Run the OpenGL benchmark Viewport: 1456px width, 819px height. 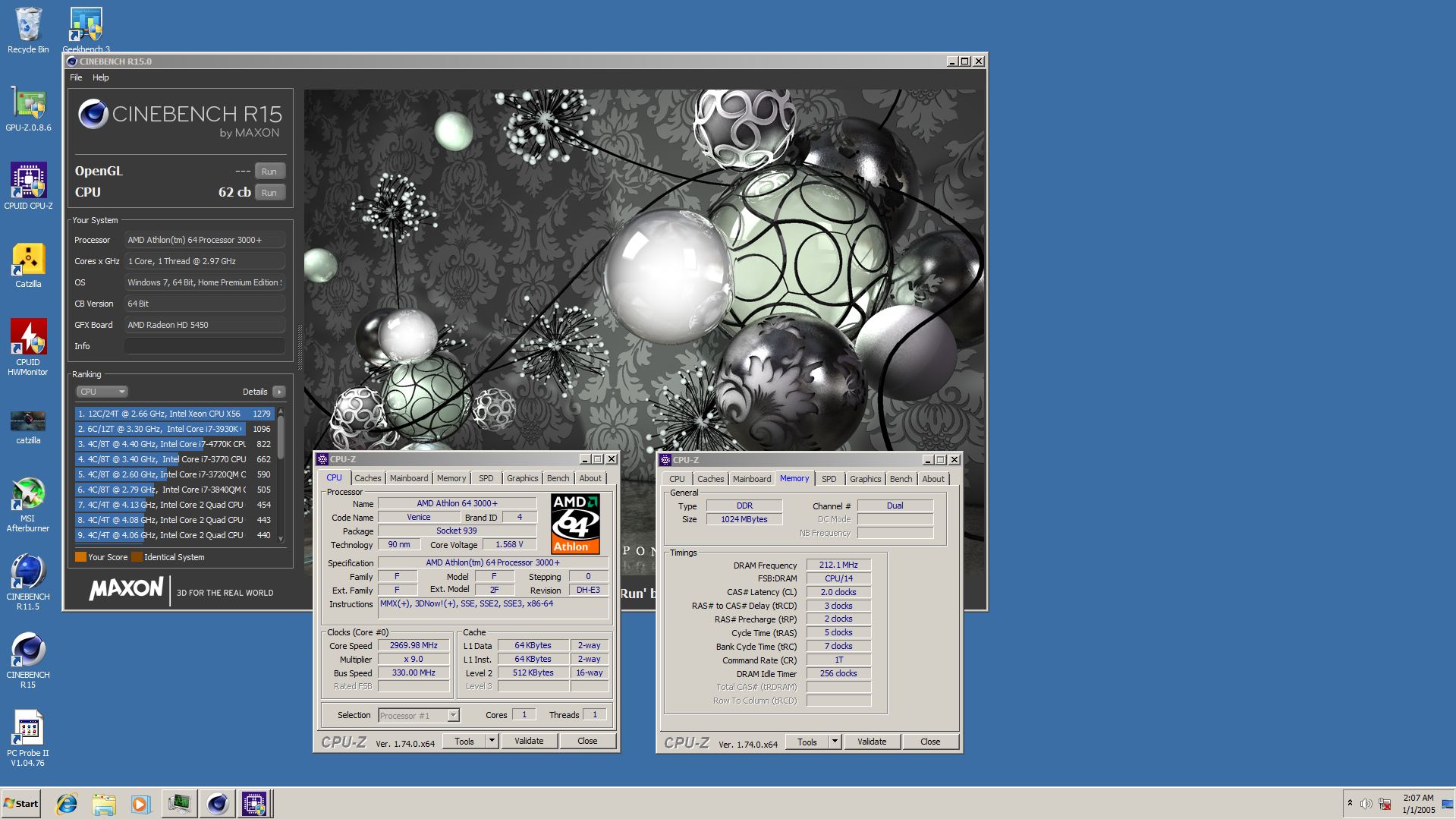click(x=269, y=172)
